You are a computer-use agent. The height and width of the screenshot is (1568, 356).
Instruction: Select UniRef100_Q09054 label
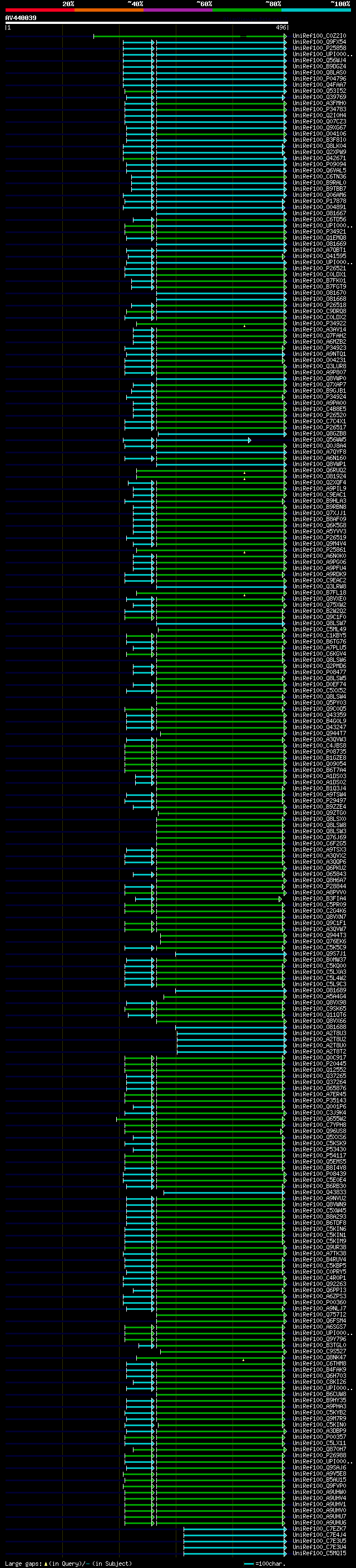coord(319,764)
